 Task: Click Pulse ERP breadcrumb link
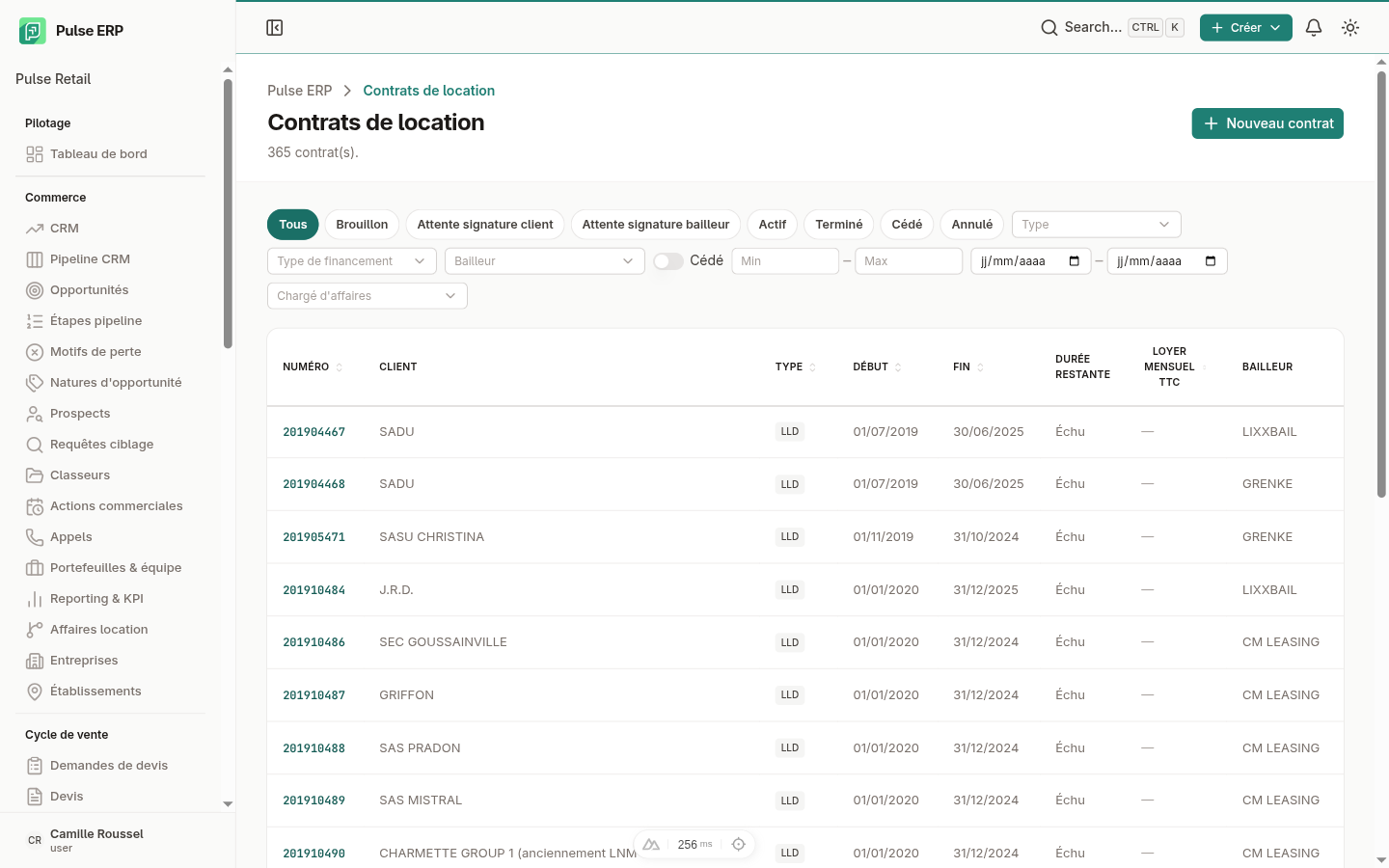click(299, 91)
